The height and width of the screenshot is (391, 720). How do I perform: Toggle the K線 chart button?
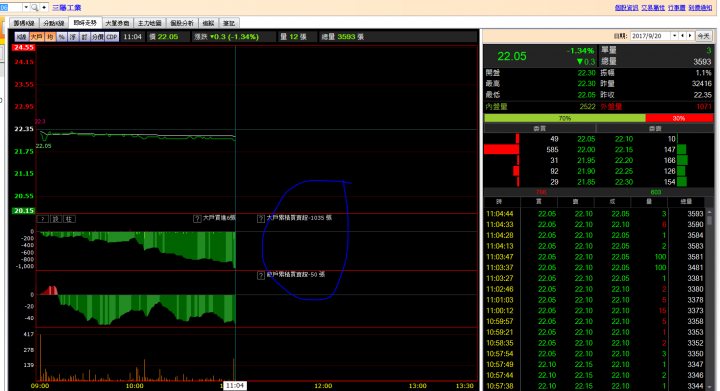coord(22,37)
